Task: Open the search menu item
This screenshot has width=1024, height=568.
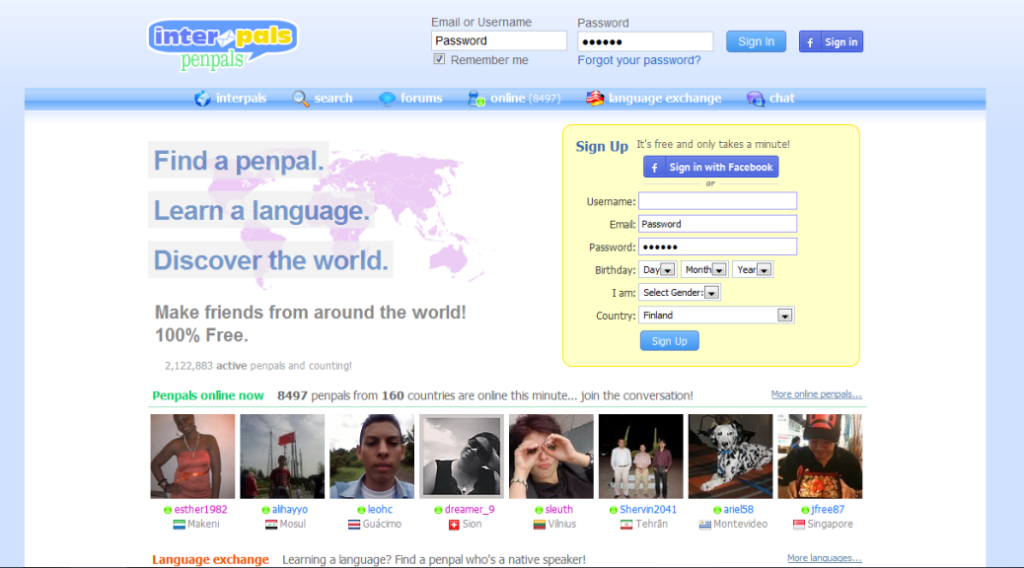Action: coord(323,99)
